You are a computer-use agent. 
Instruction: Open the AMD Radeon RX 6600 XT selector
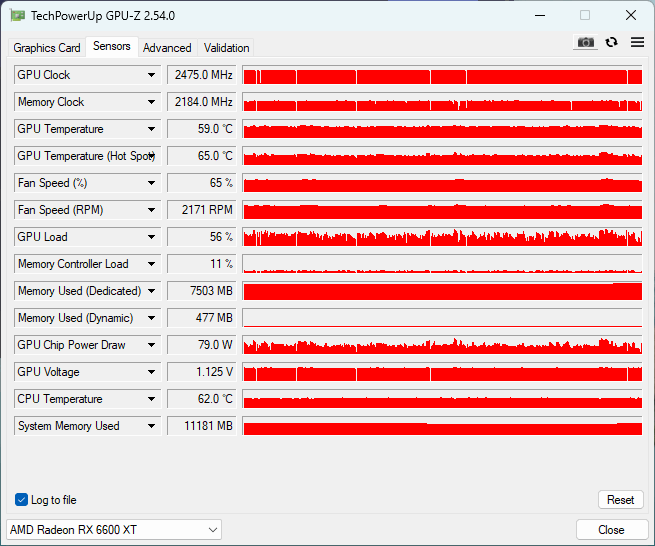[x=114, y=530]
